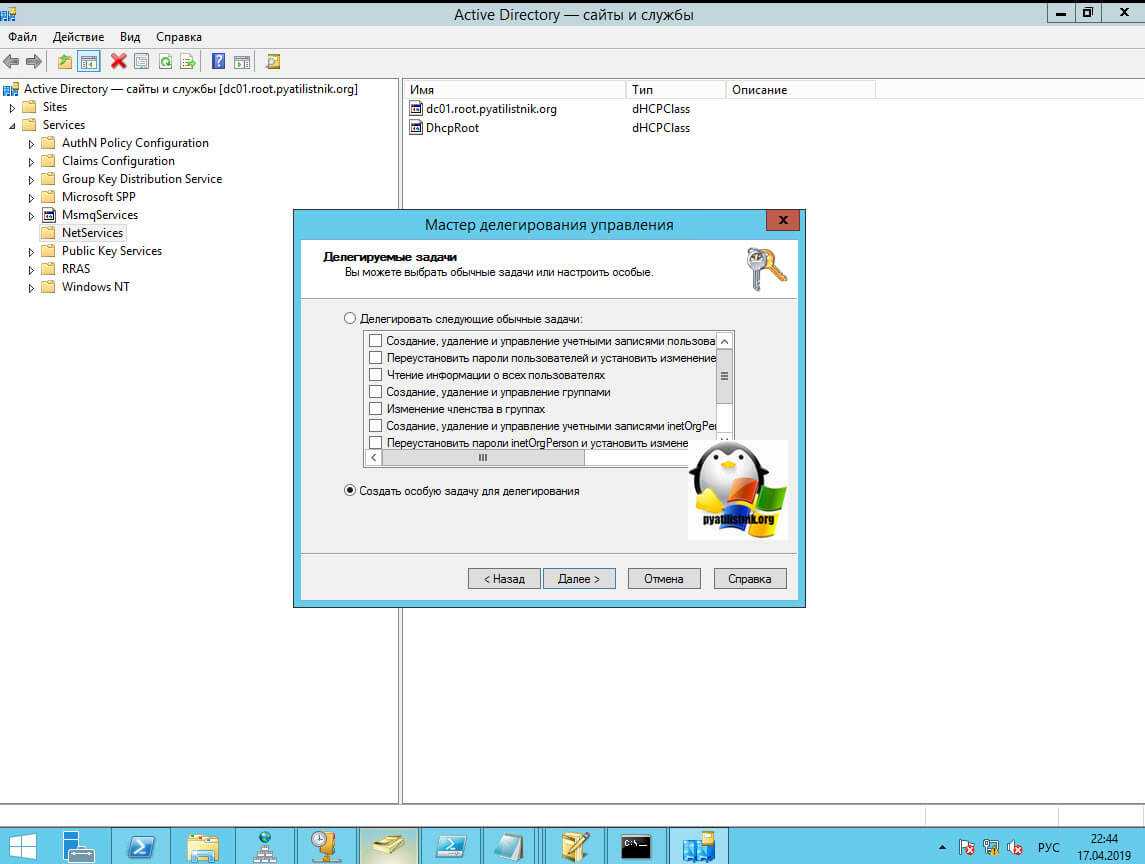Click the Export list toolbar icon

(x=187, y=62)
